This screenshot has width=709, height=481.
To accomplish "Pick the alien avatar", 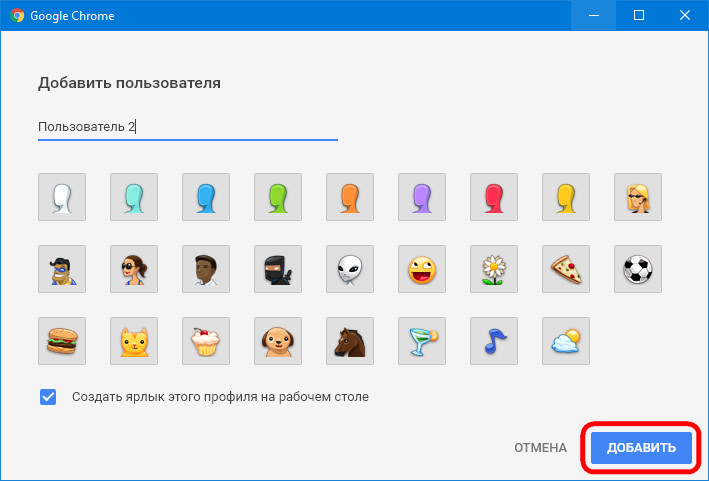I will (350, 269).
